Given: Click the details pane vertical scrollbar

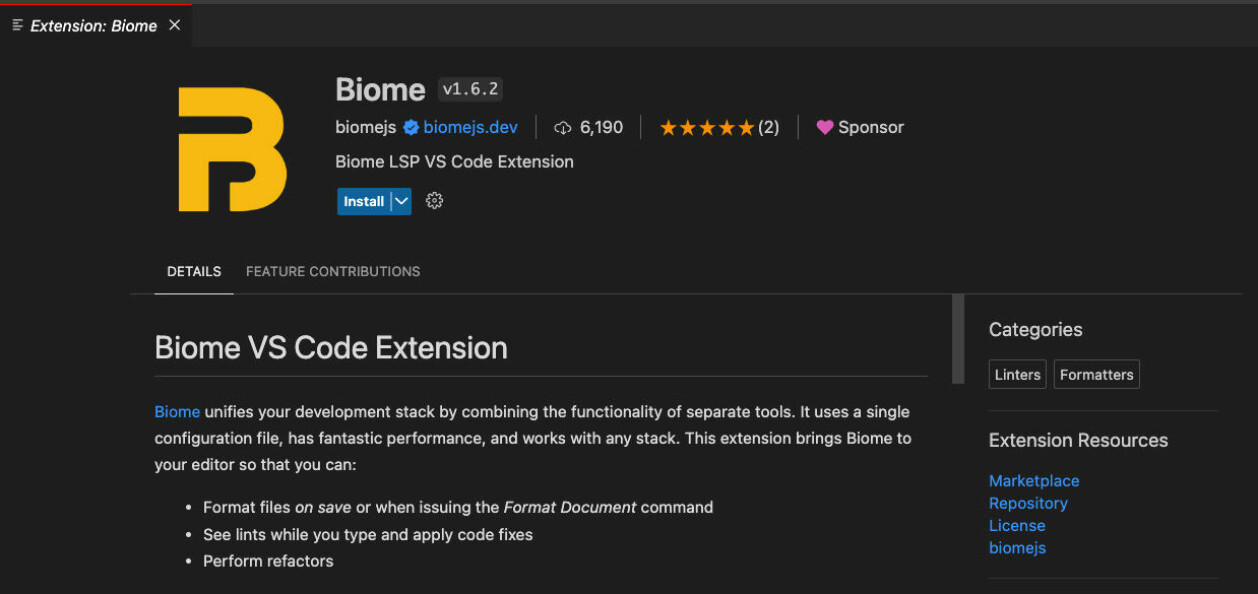Looking at the screenshot, I should 958,340.
